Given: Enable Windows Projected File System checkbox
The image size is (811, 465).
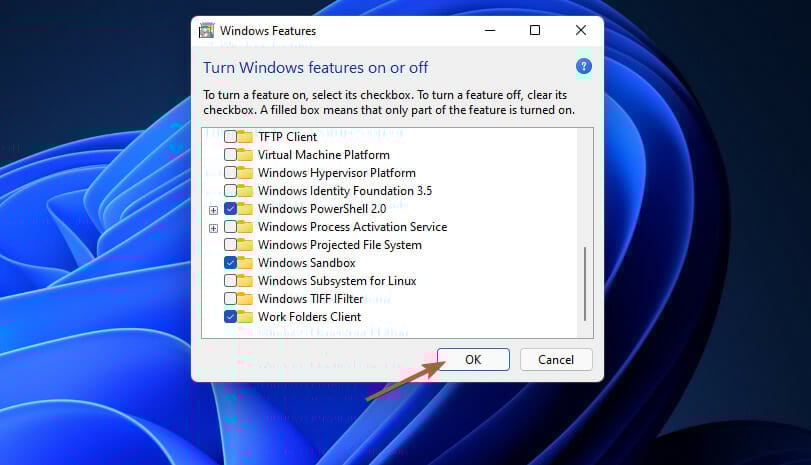Looking at the screenshot, I should pyautogui.click(x=230, y=244).
